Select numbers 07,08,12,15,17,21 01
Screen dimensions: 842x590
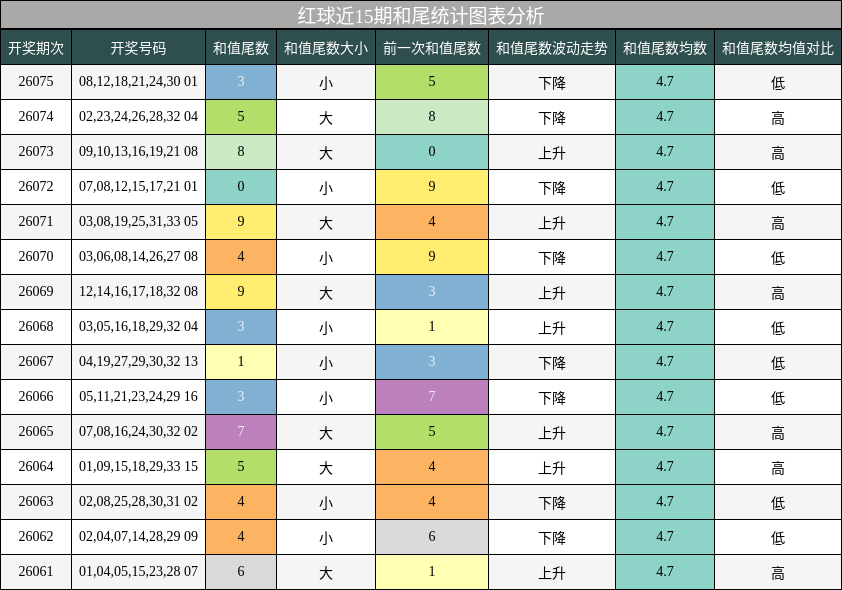(139, 186)
